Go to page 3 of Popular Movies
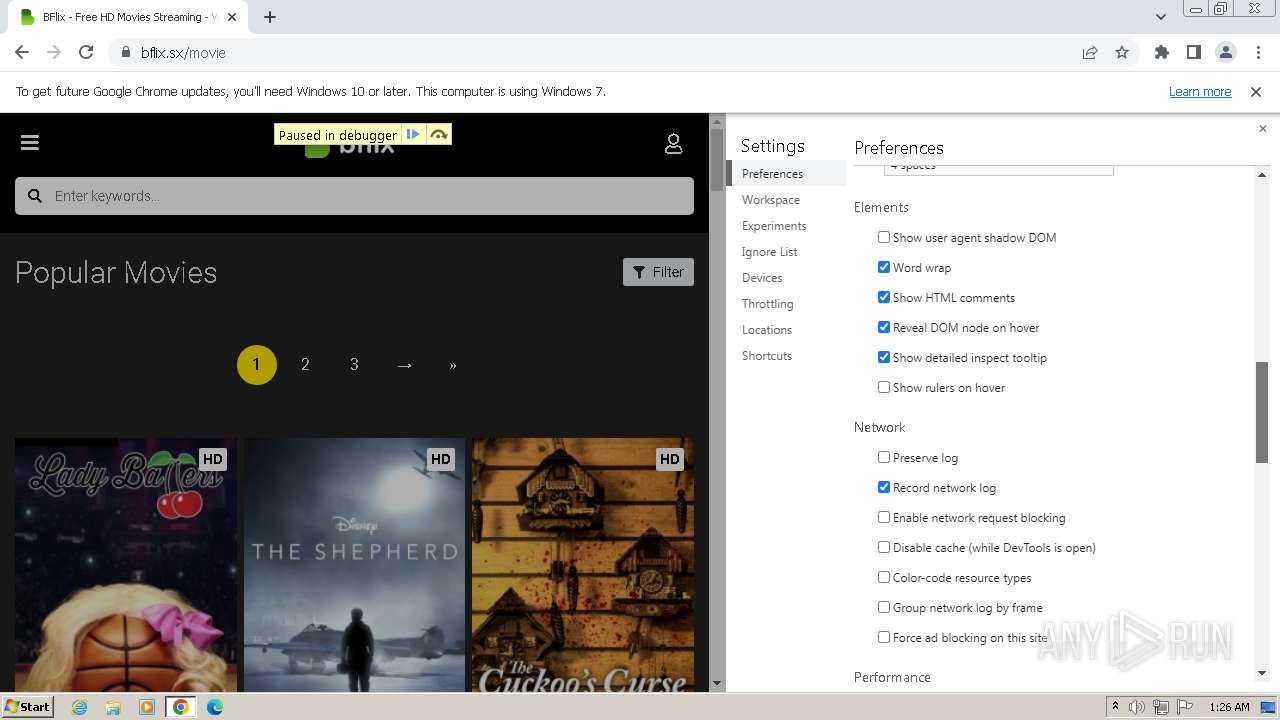 (354, 365)
